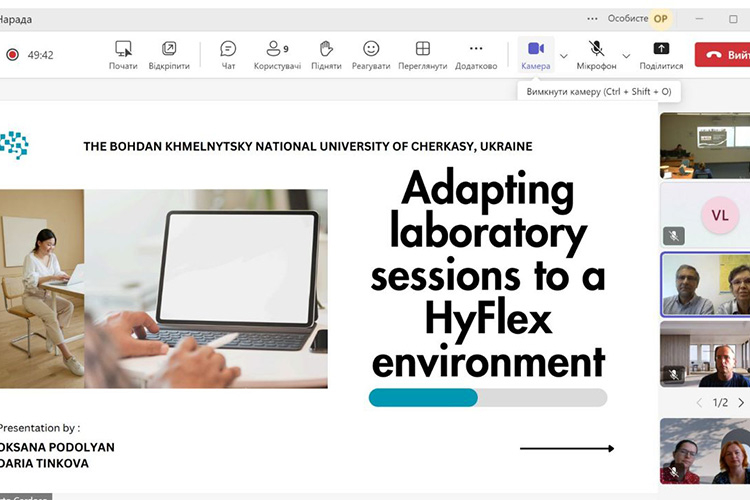Screen dimensions: 750x500
Task: Go to next participants page arrow
Action: click(x=741, y=403)
